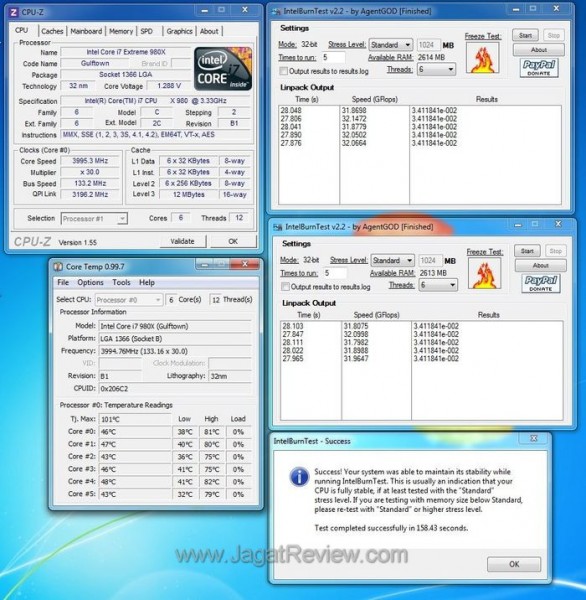Click OK button in CPU-Z
Screen dimensions: 586x600
pyautogui.click(x=233, y=241)
